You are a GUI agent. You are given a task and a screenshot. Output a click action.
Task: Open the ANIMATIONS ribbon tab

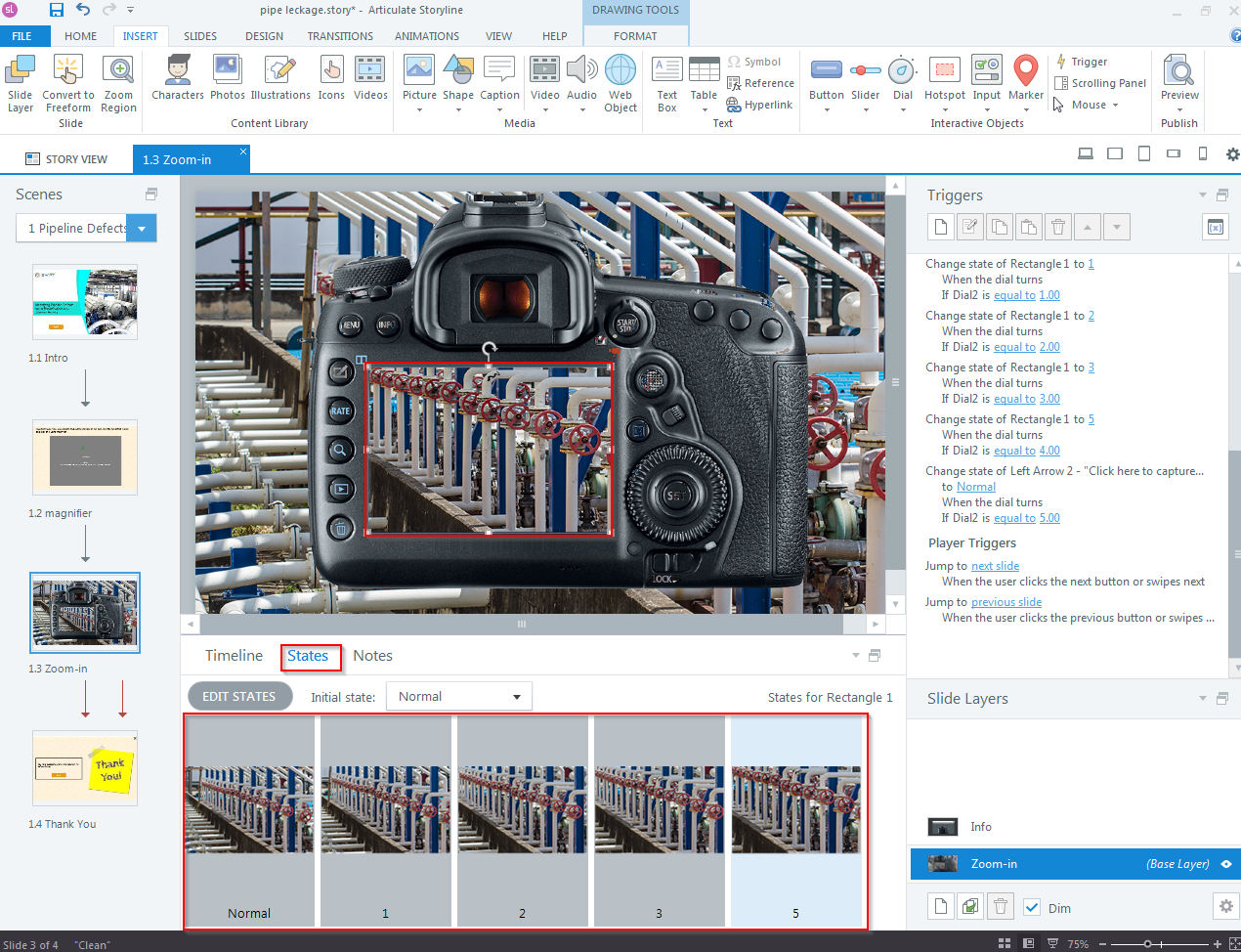click(426, 36)
